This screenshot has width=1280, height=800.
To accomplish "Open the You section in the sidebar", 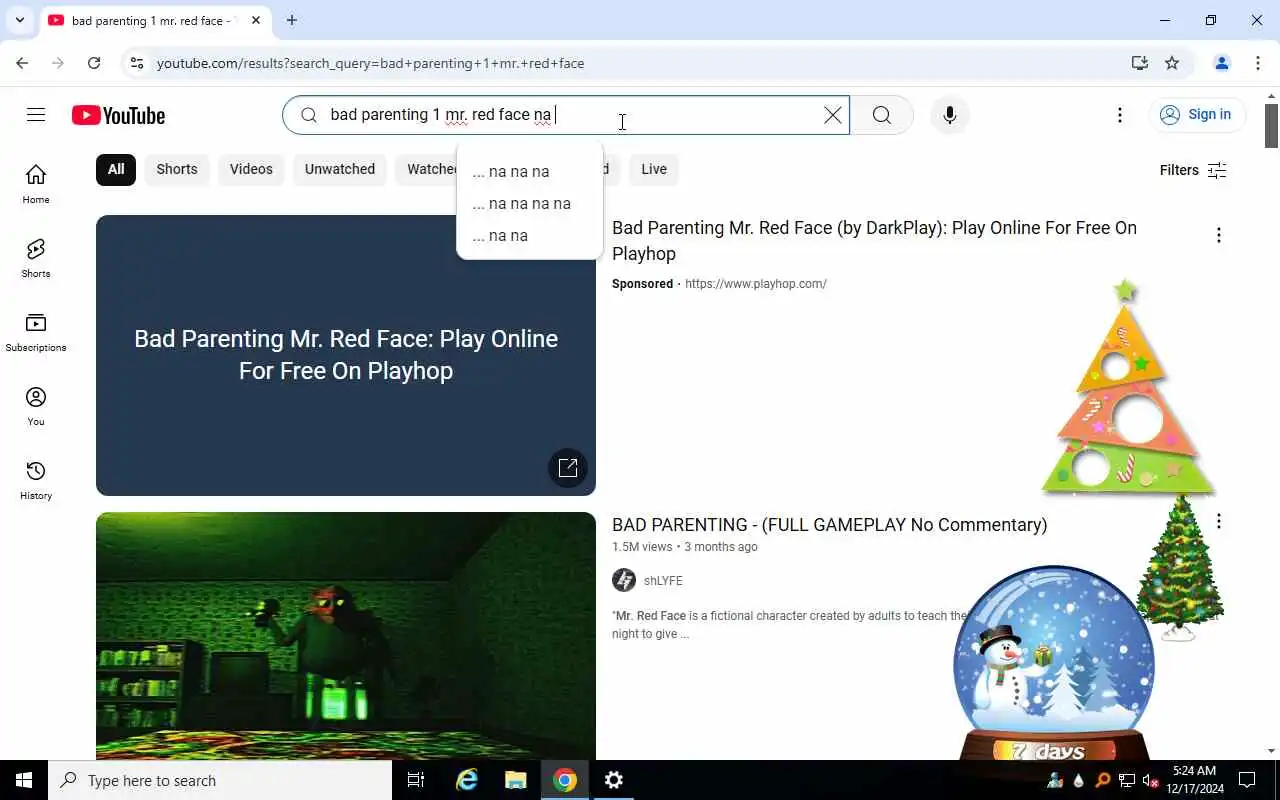I will [36, 406].
